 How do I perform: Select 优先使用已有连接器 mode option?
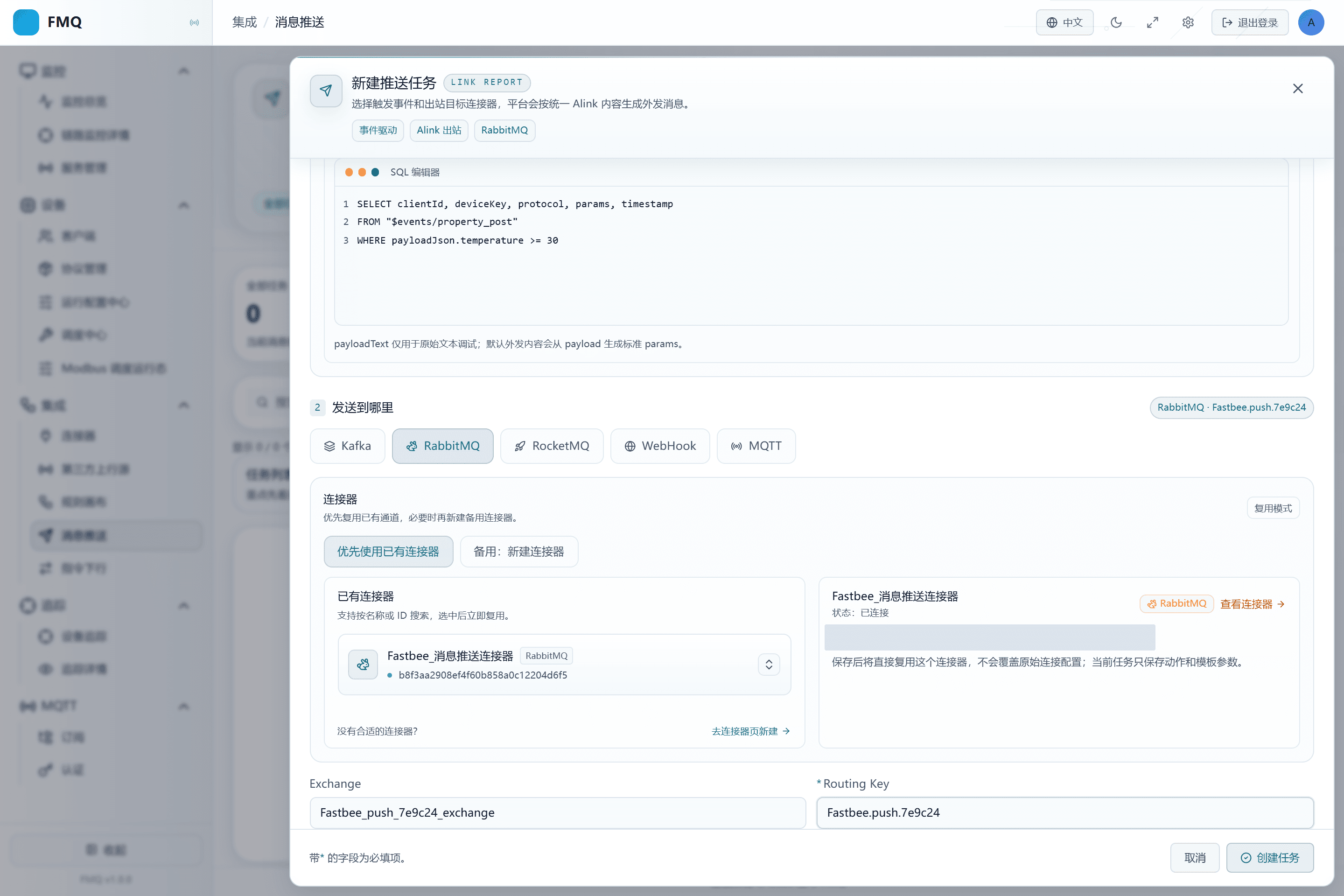pyautogui.click(x=388, y=552)
